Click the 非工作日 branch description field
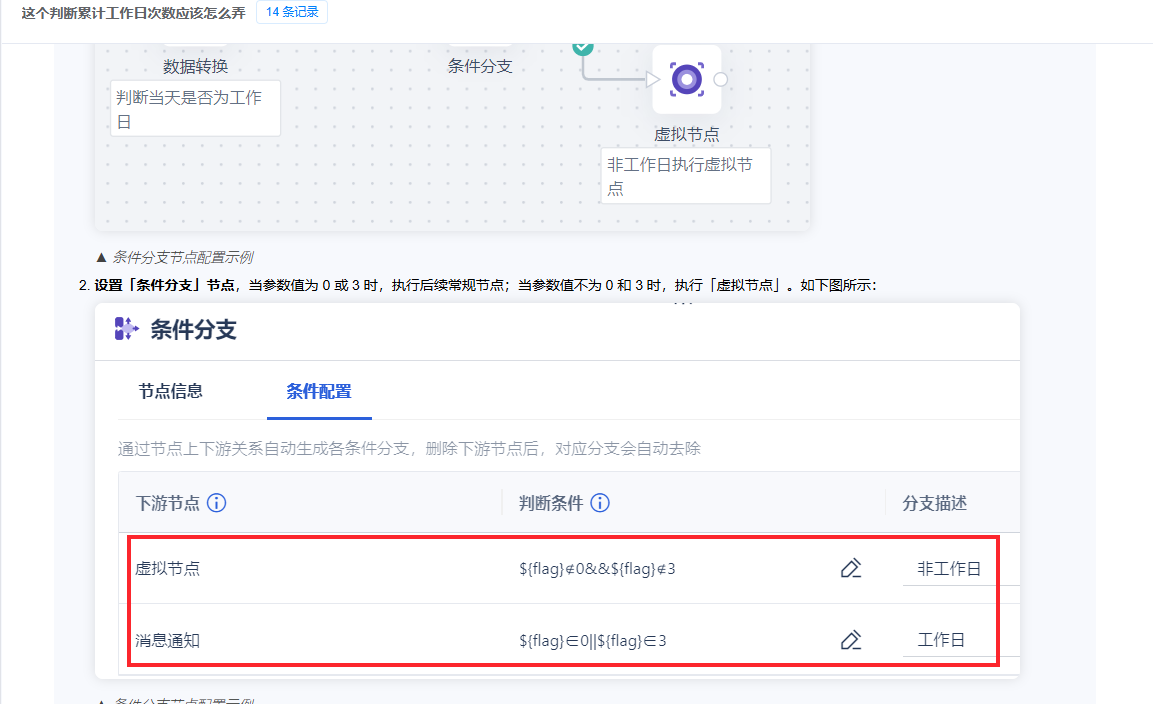Viewport: 1153px width, 704px height. (x=949, y=569)
